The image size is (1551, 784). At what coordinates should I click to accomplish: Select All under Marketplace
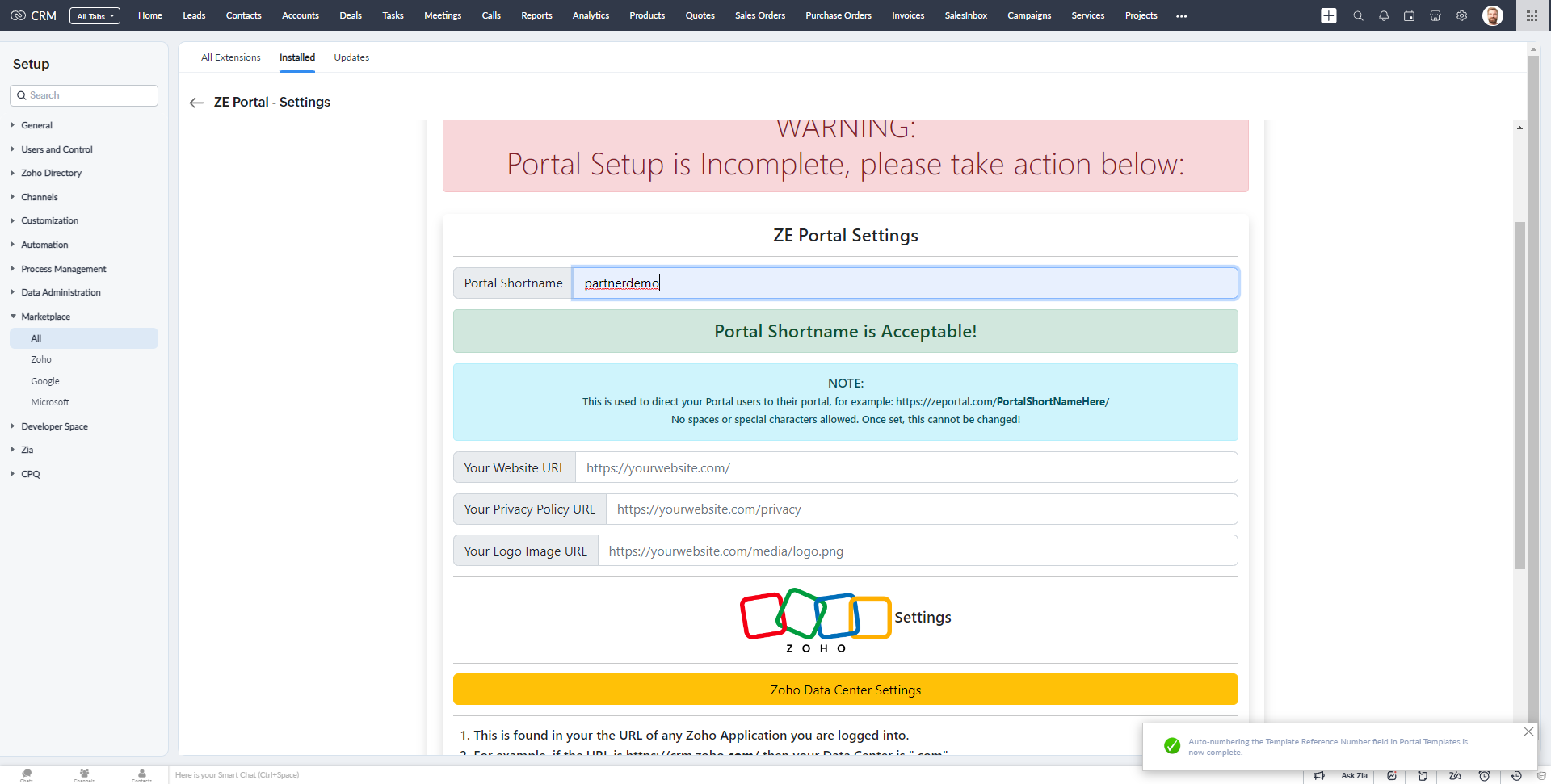tap(84, 338)
